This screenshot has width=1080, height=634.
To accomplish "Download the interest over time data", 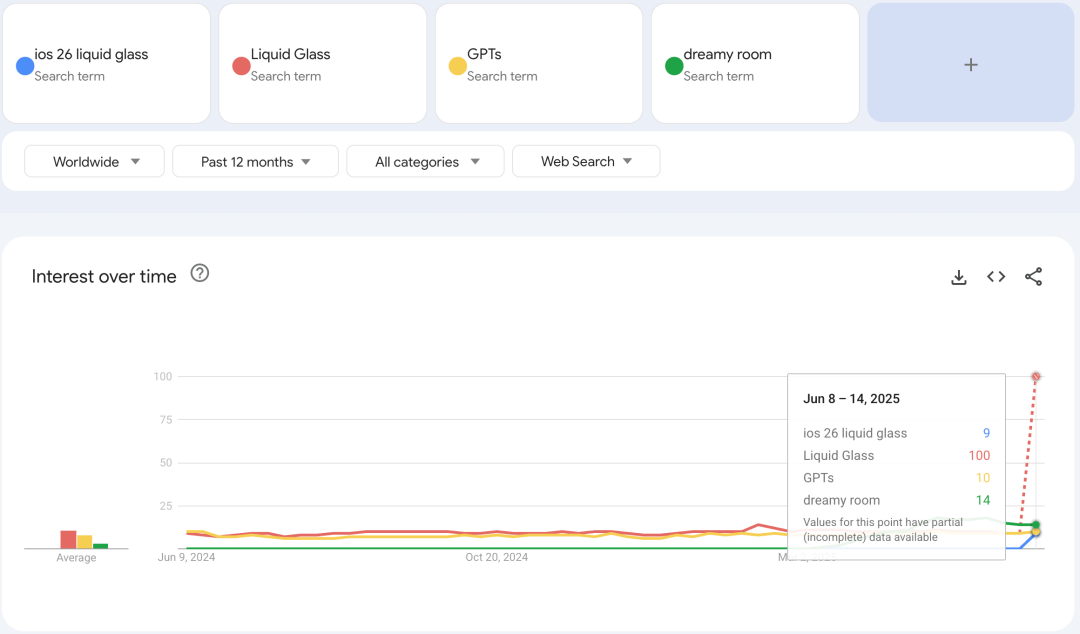I will point(958,277).
